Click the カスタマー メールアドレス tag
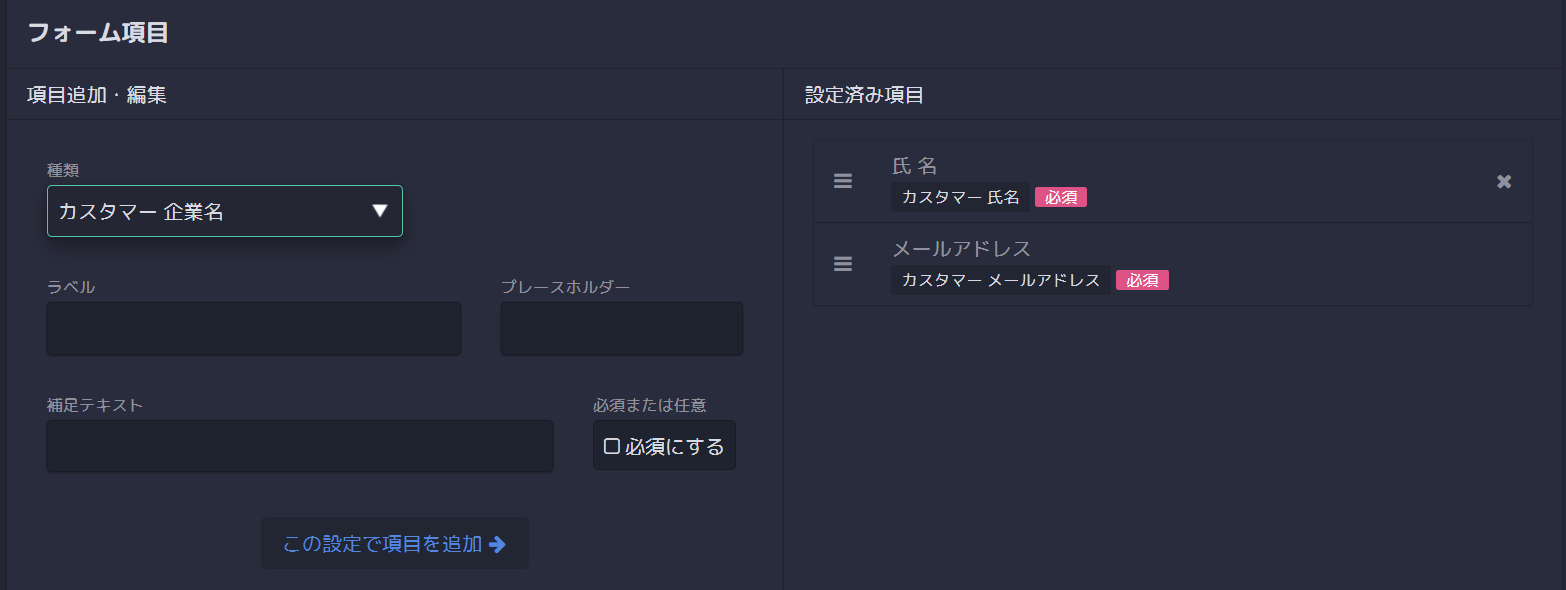The height and width of the screenshot is (590, 1566). point(1001,280)
